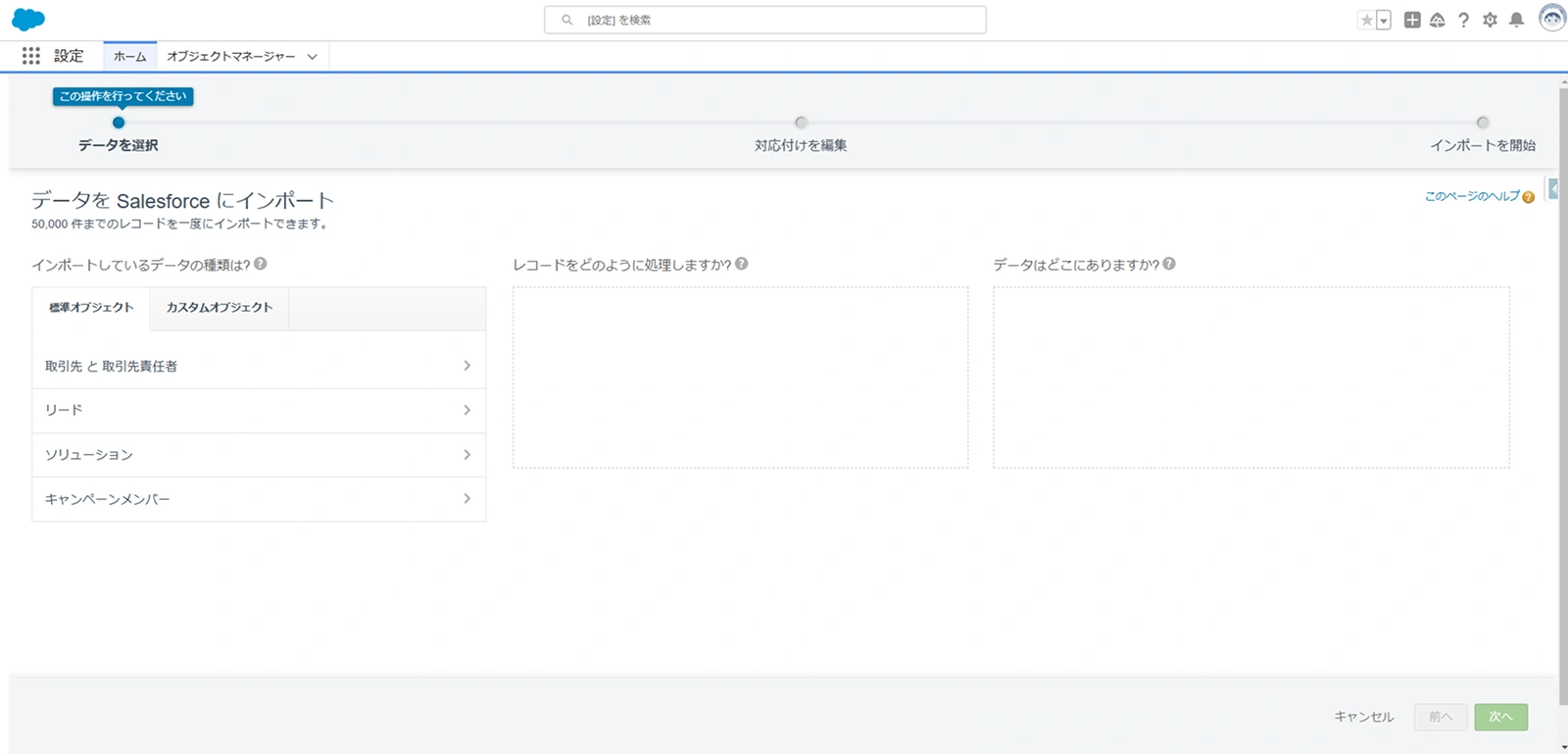Open the notifications bell
The height and width of the screenshot is (754, 1568).
[x=1516, y=20]
